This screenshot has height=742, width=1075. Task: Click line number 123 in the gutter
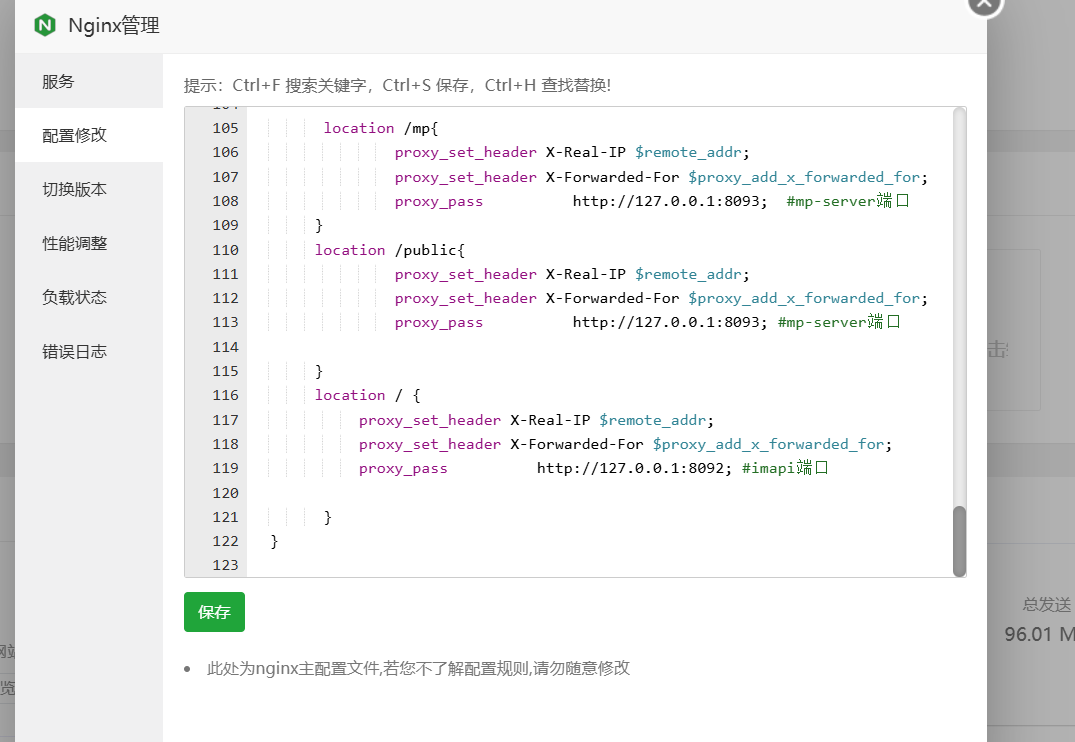pyautogui.click(x=226, y=565)
